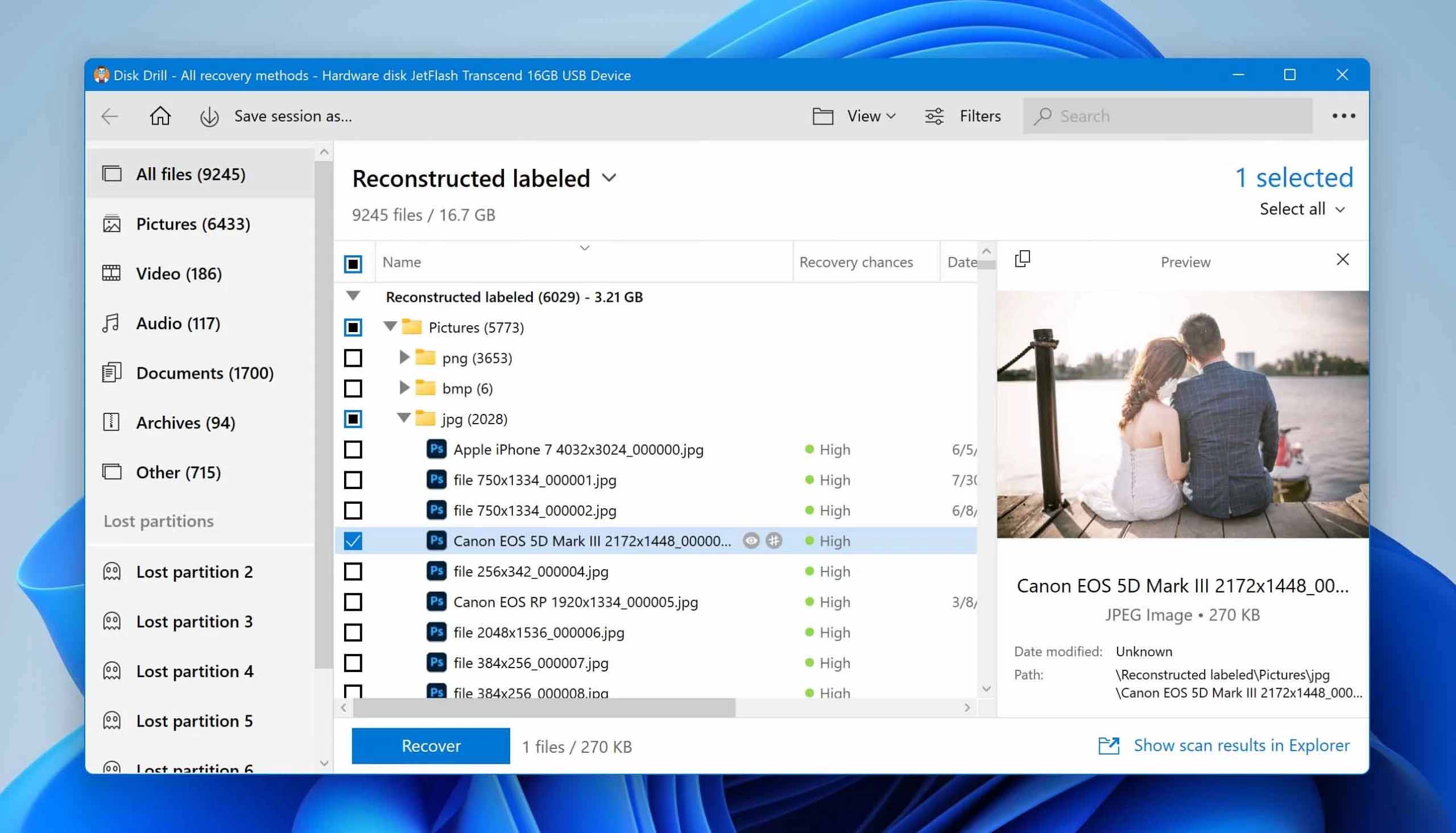Check the png (3653) folder checkbox
Image resolution: width=1456 pixels, height=833 pixels.
(353, 358)
